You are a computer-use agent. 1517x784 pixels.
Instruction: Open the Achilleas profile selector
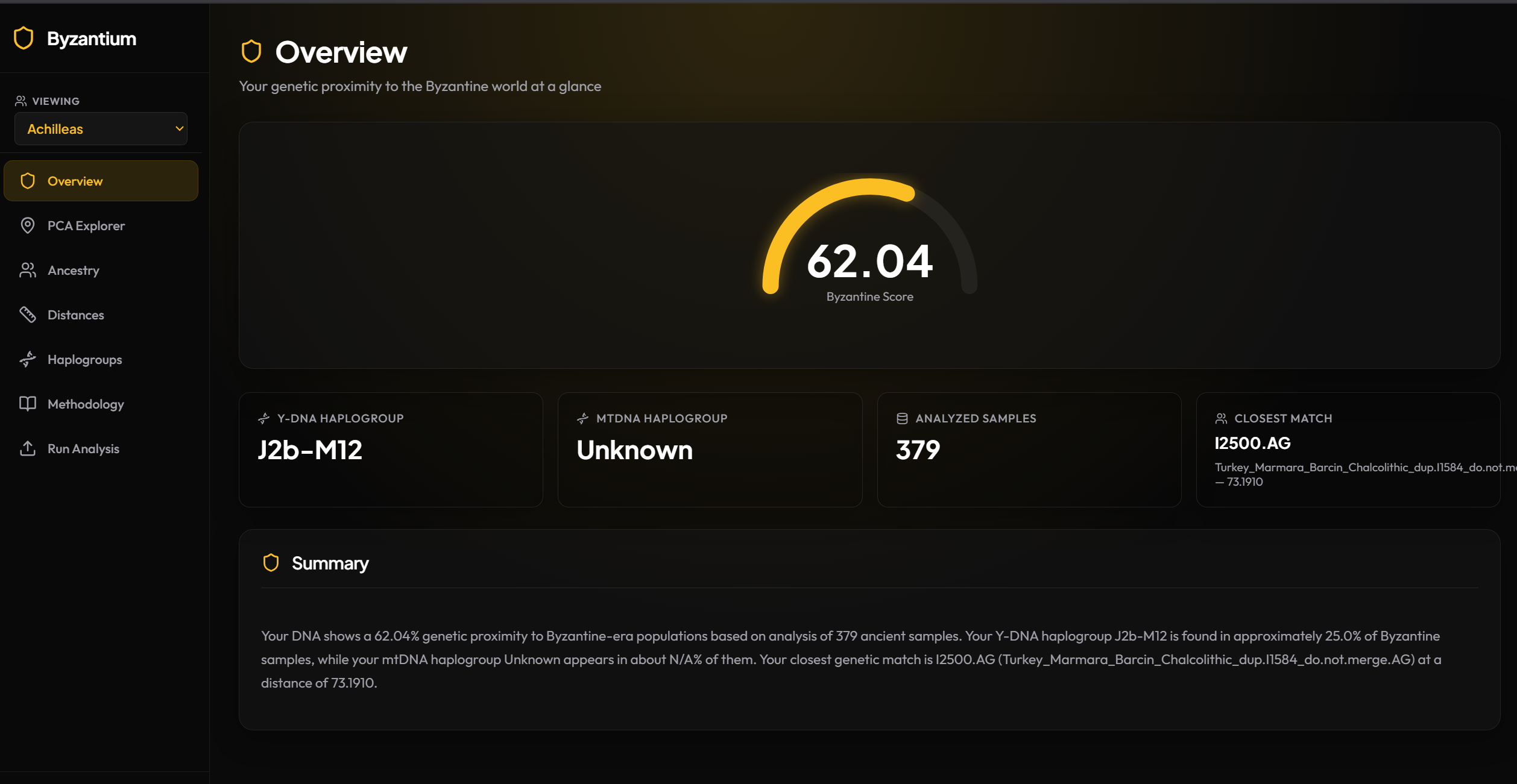[101, 128]
